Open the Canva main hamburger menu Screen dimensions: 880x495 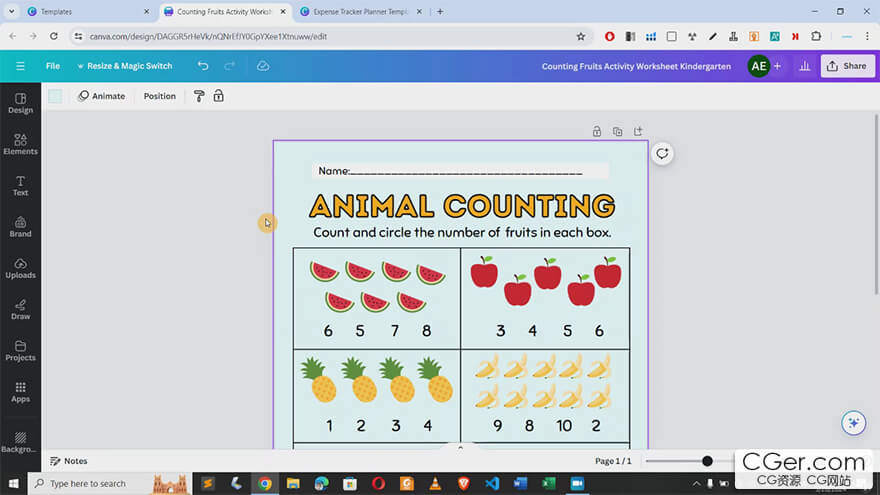point(20,66)
